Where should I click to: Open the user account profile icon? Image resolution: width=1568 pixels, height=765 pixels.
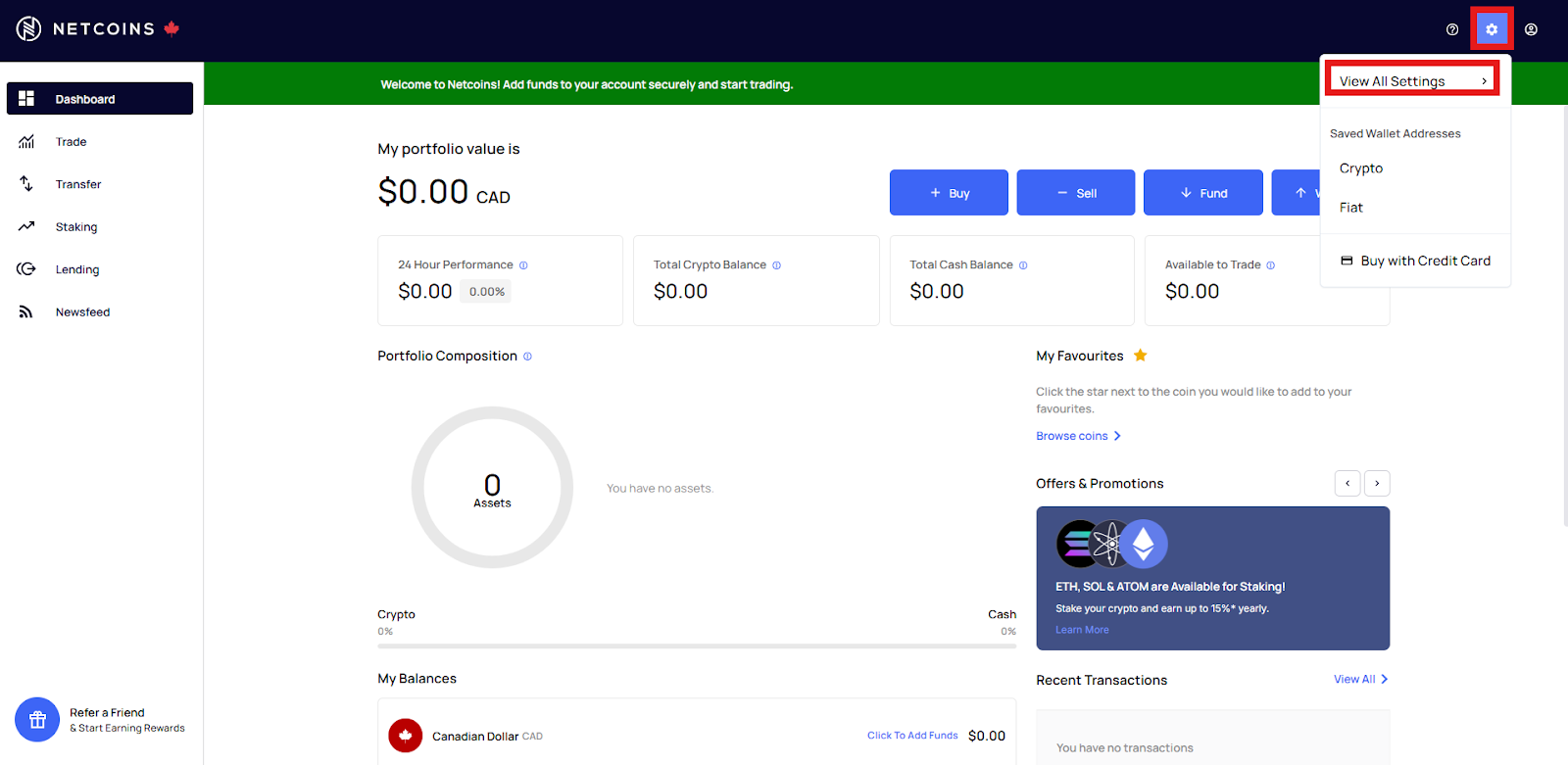coord(1531,29)
